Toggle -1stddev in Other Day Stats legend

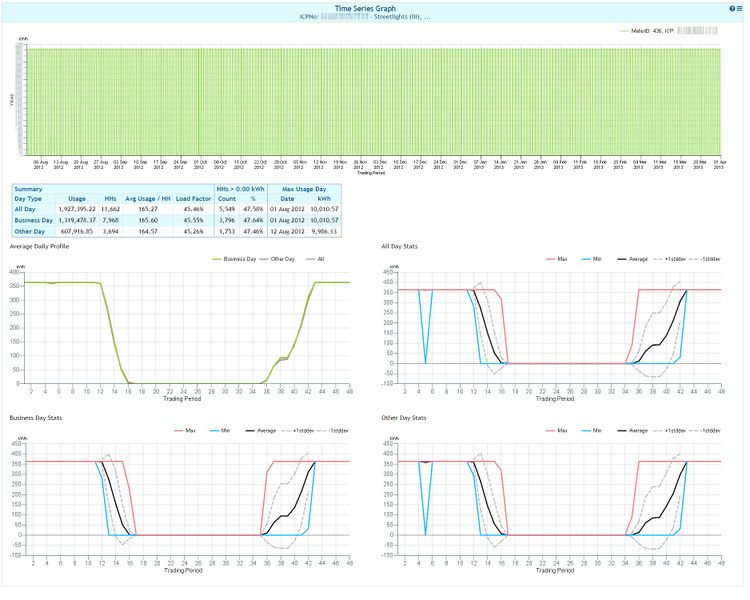coord(705,431)
